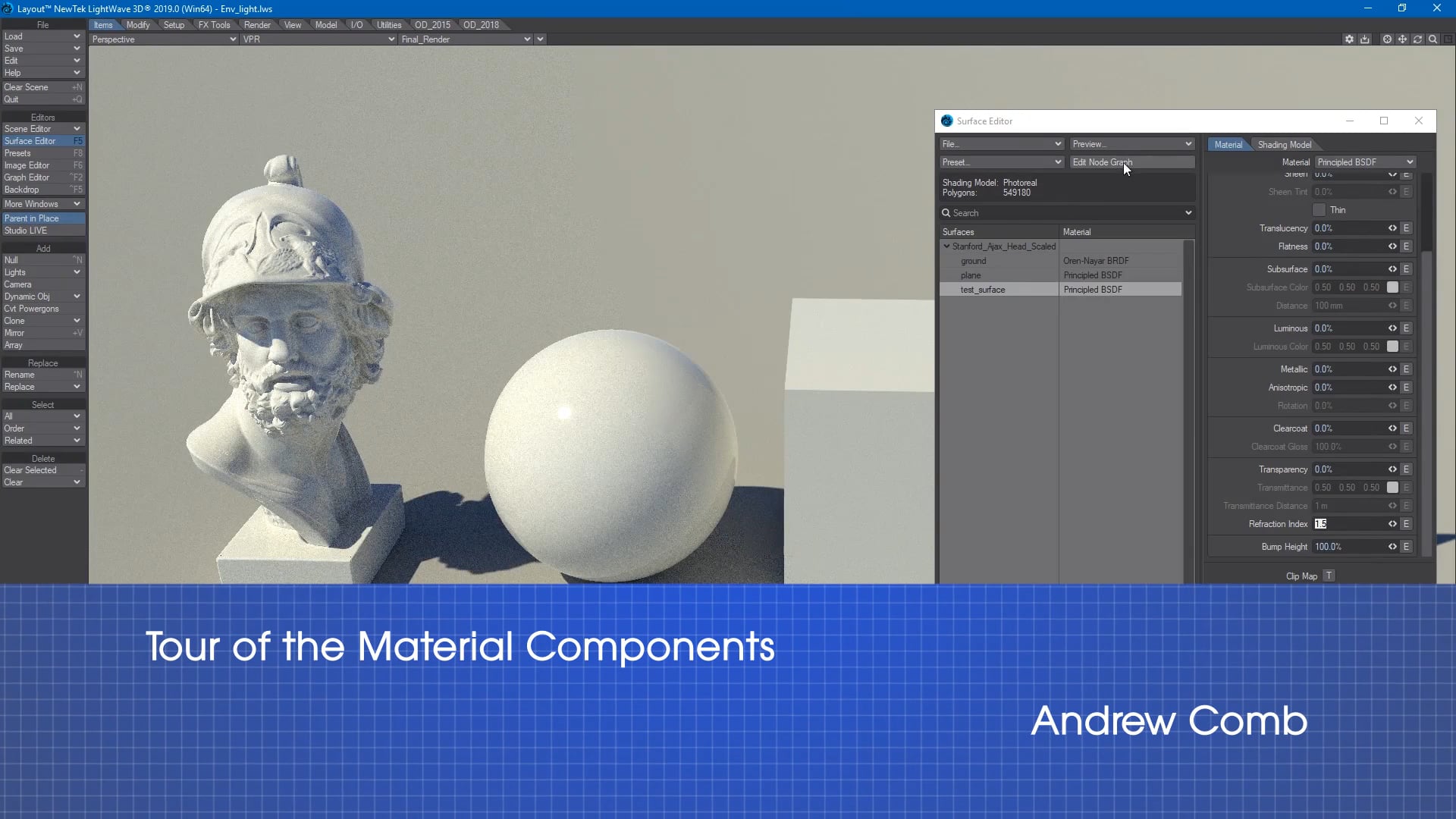Click the Subsurface value arrows spinner
Image resolution: width=1456 pixels, height=819 pixels.
(x=1392, y=269)
